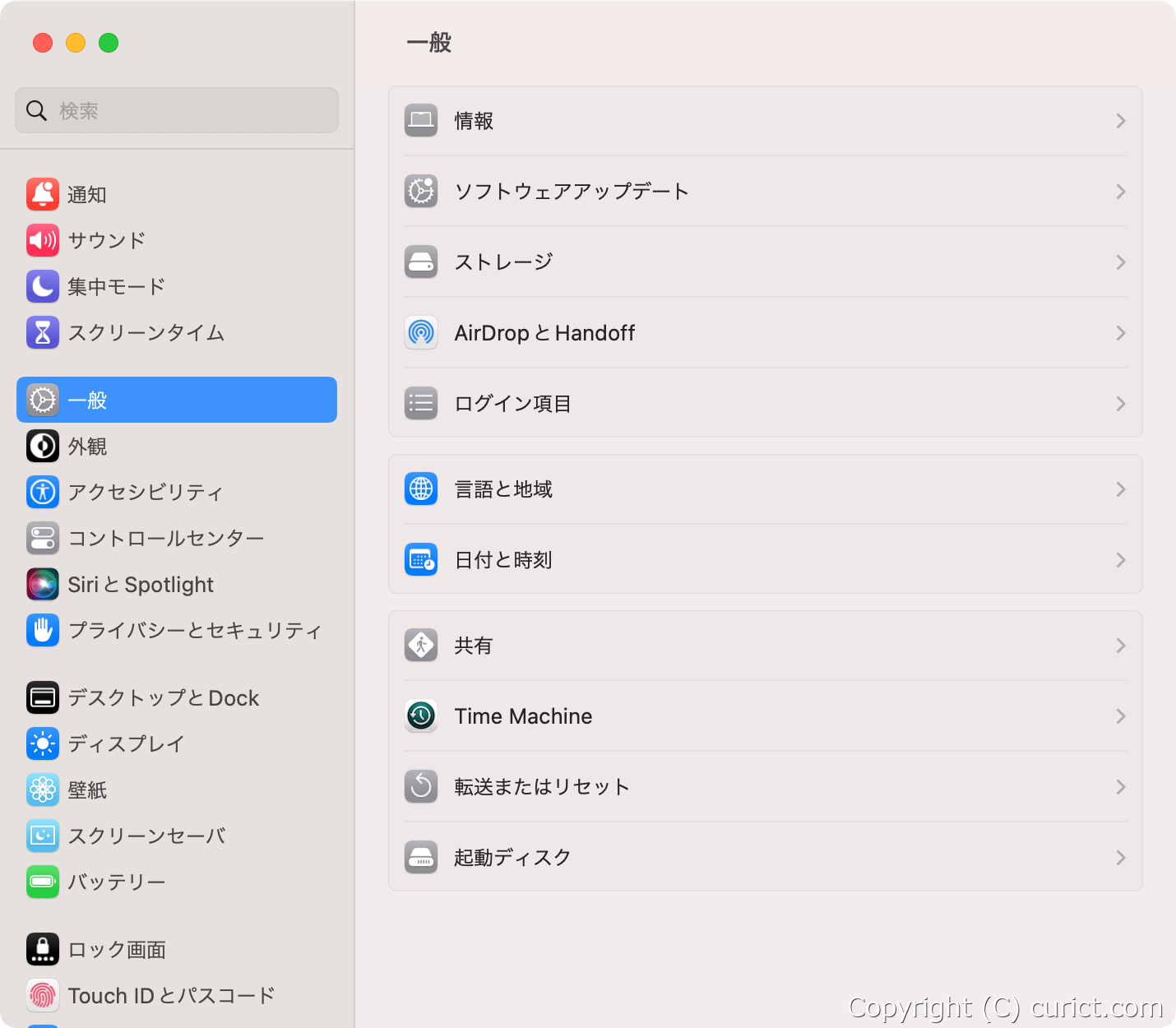1176x1028 pixels.
Task: Expand the 日付と時刻 row chevron
Action: pos(1120,560)
